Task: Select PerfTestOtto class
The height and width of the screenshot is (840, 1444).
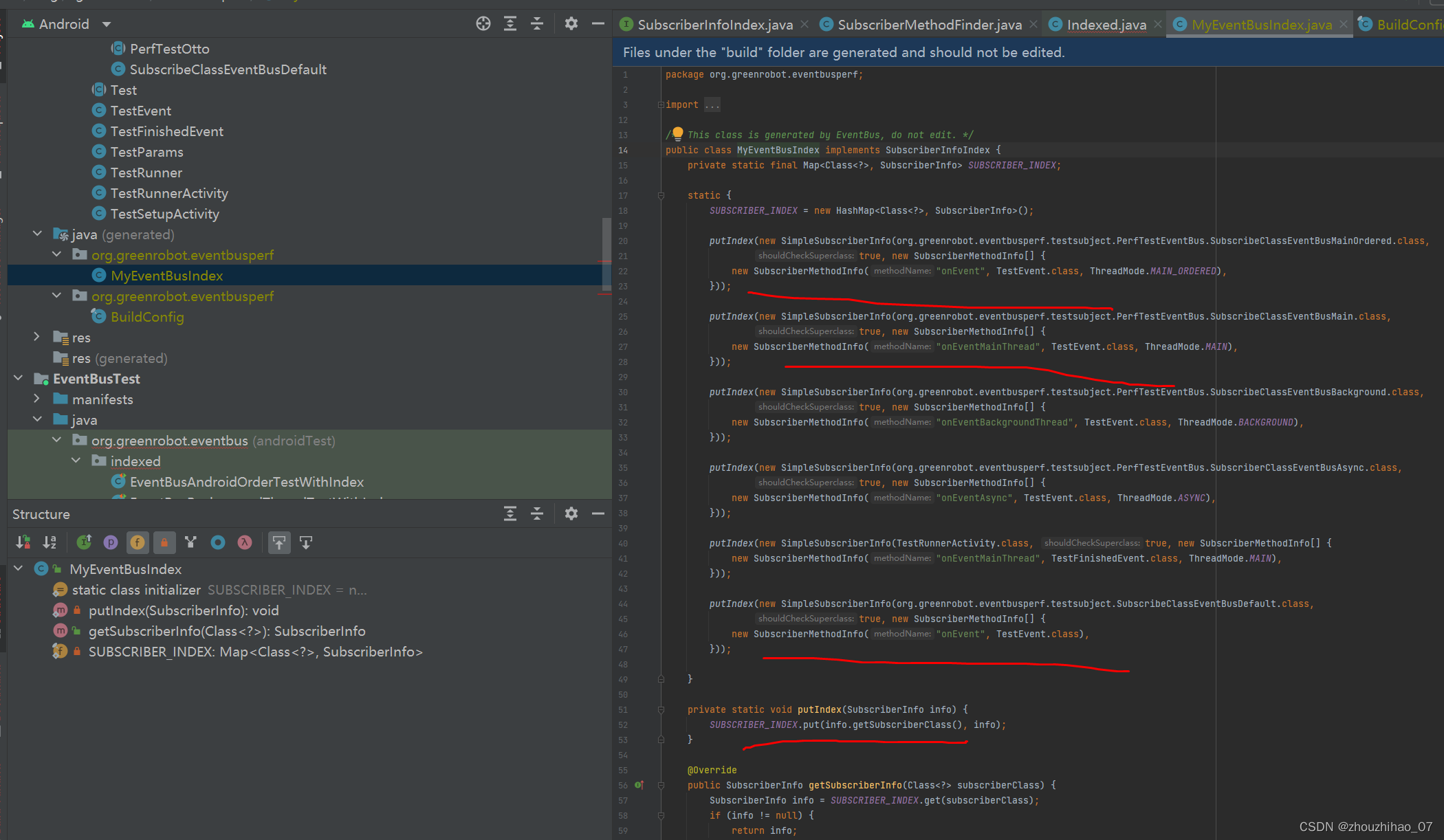Action: pyautogui.click(x=170, y=49)
